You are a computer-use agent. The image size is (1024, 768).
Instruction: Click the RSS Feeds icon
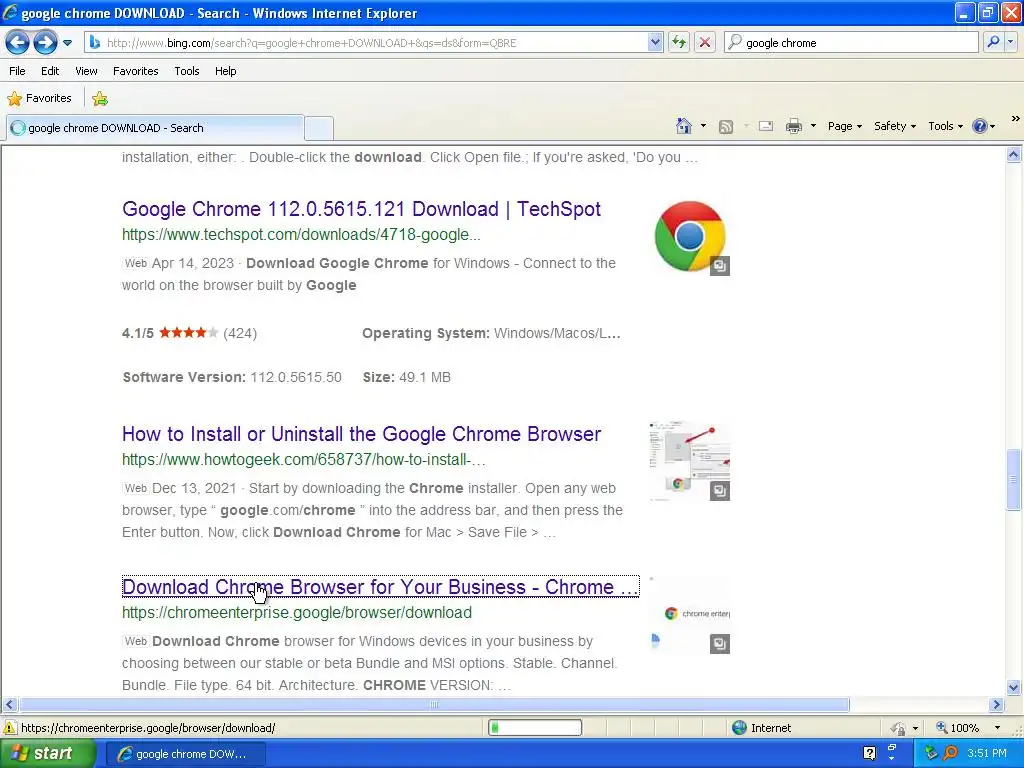[726, 127]
